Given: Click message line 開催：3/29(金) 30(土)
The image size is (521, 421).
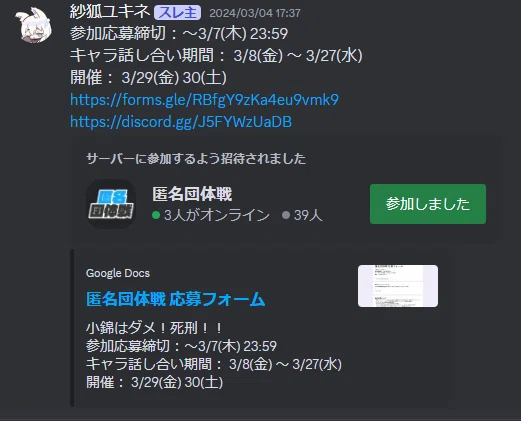Looking at the screenshot, I should point(148,78).
